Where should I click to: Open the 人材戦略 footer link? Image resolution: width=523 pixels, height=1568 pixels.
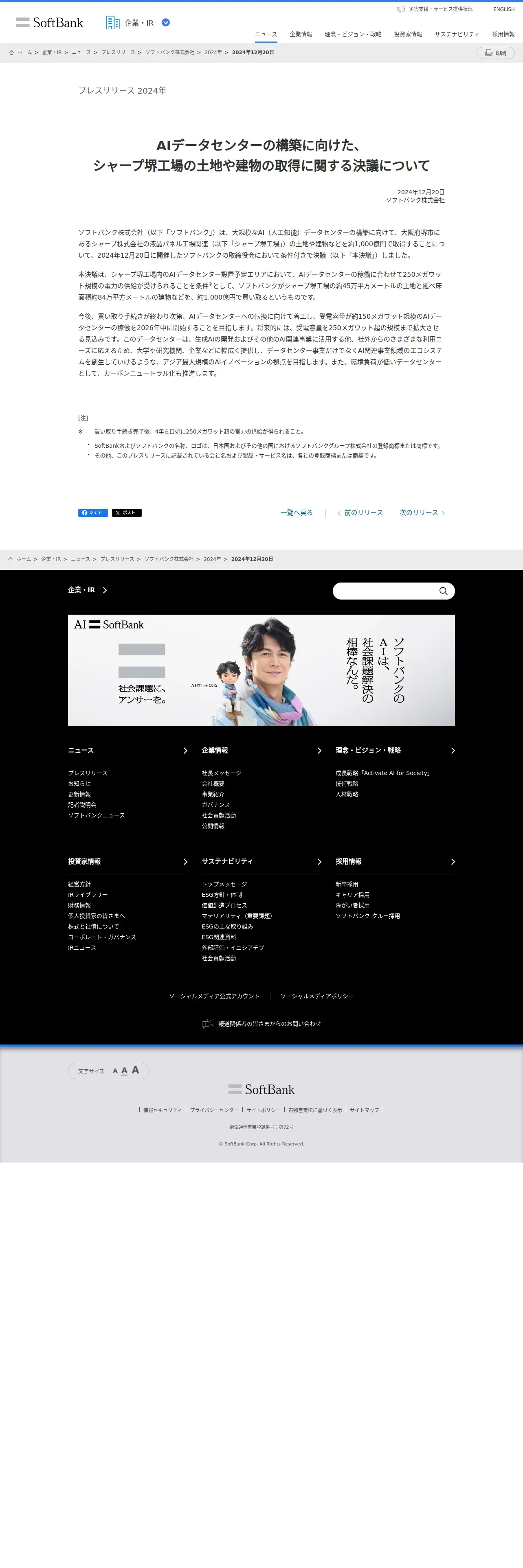[x=347, y=794]
